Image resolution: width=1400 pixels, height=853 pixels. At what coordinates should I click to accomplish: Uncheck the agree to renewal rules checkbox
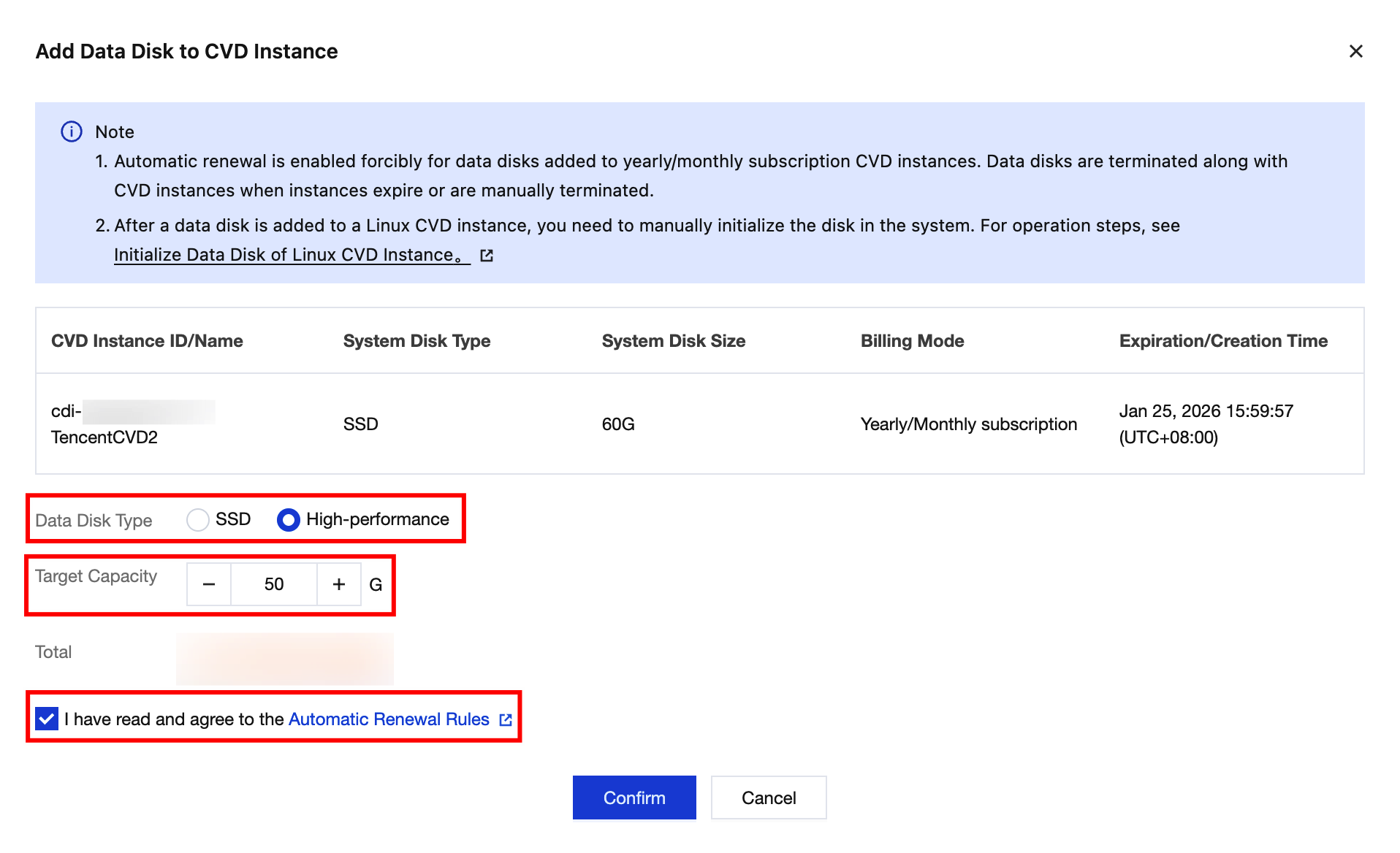pyautogui.click(x=47, y=719)
